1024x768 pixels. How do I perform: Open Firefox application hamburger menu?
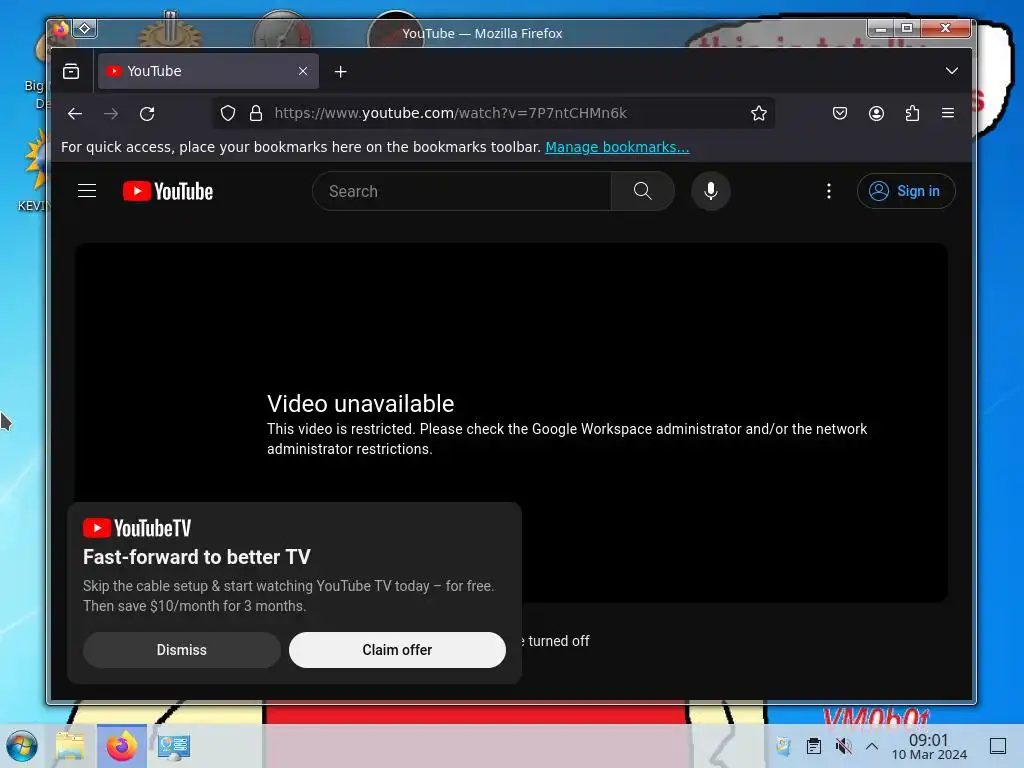[948, 113]
